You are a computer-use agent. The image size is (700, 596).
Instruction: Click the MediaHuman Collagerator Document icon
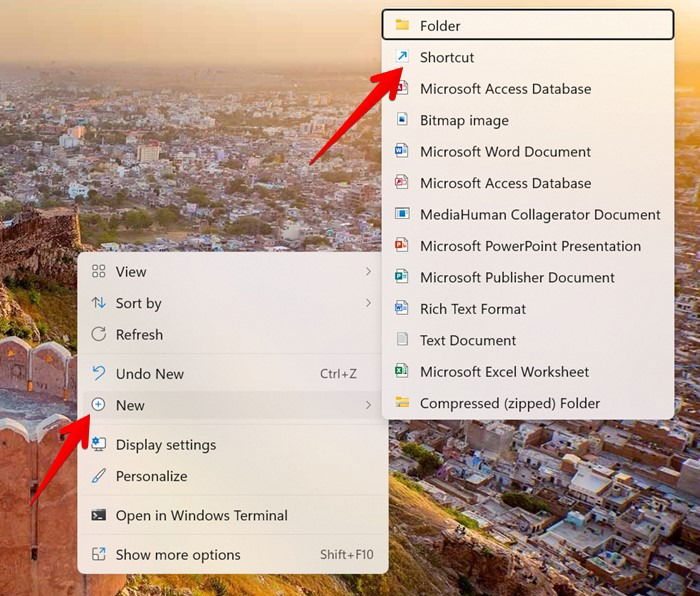tap(402, 213)
